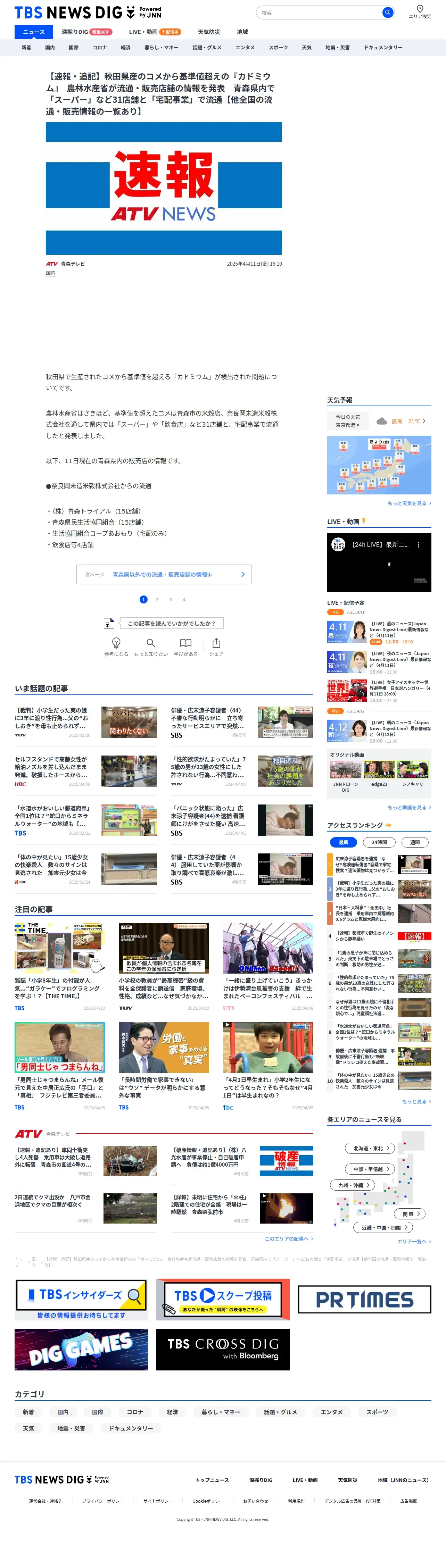The height and width of the screenshot is (1568, 446).
Task: Click the シェア share icon
Action: coord(216,643)
